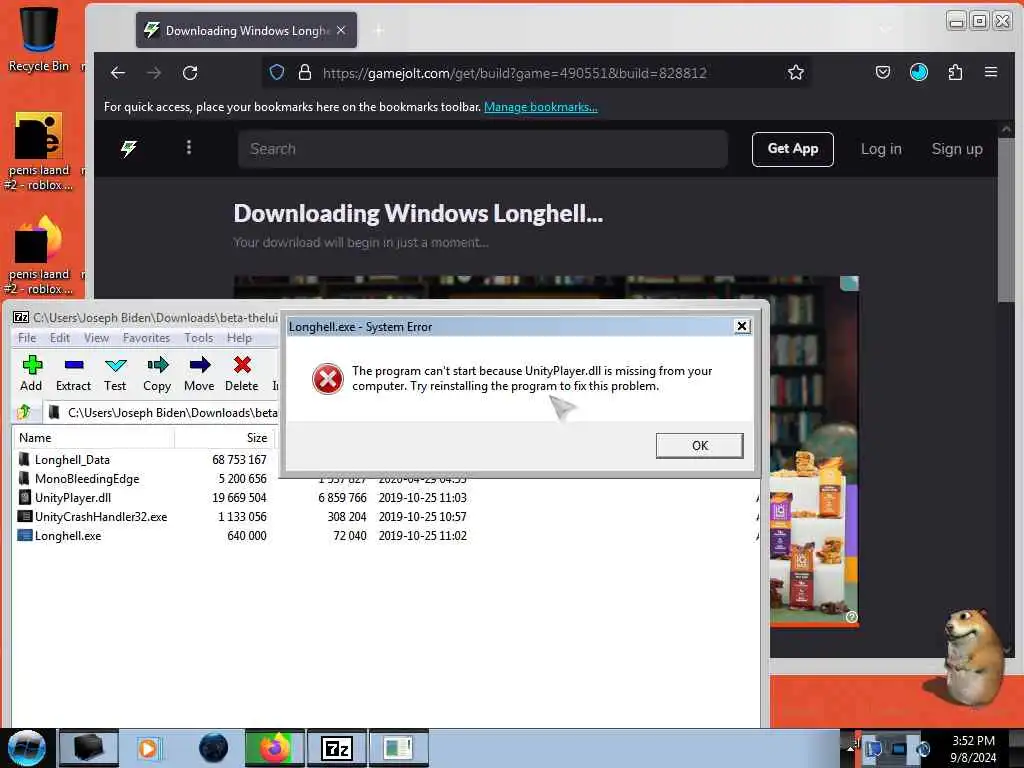Select the Downloading Windows Longhell tab
This screenshot has height=768, width=1024.
(246, 30)
